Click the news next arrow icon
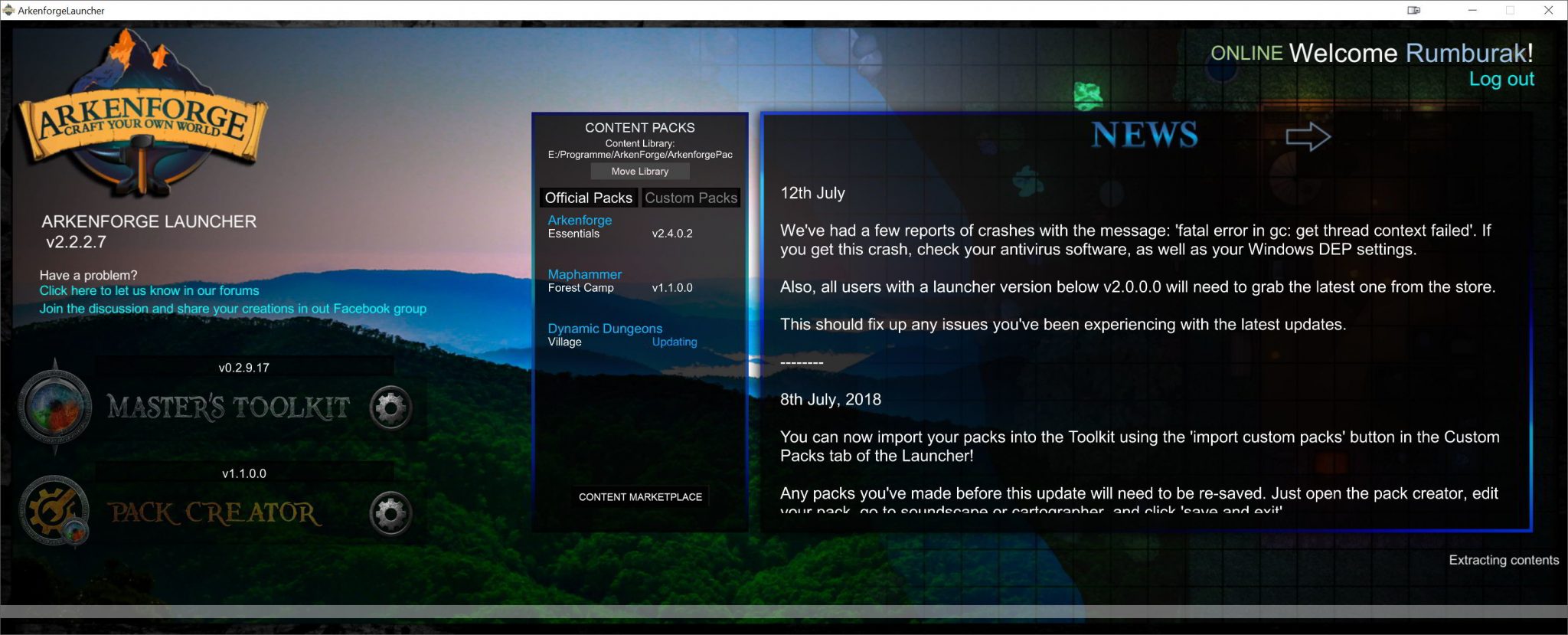 coord(1308,137)
